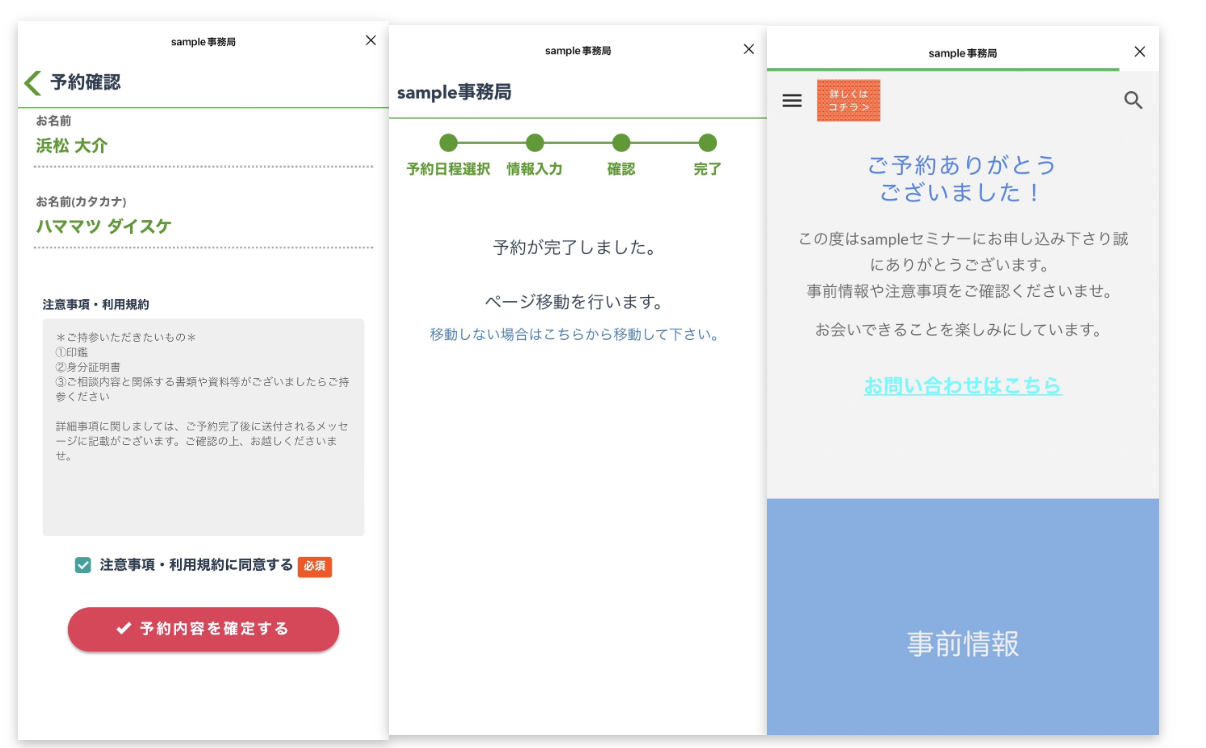Select the 完了 step circle
The height and width of the screenshot is (748, 1206).
(708, 143)
